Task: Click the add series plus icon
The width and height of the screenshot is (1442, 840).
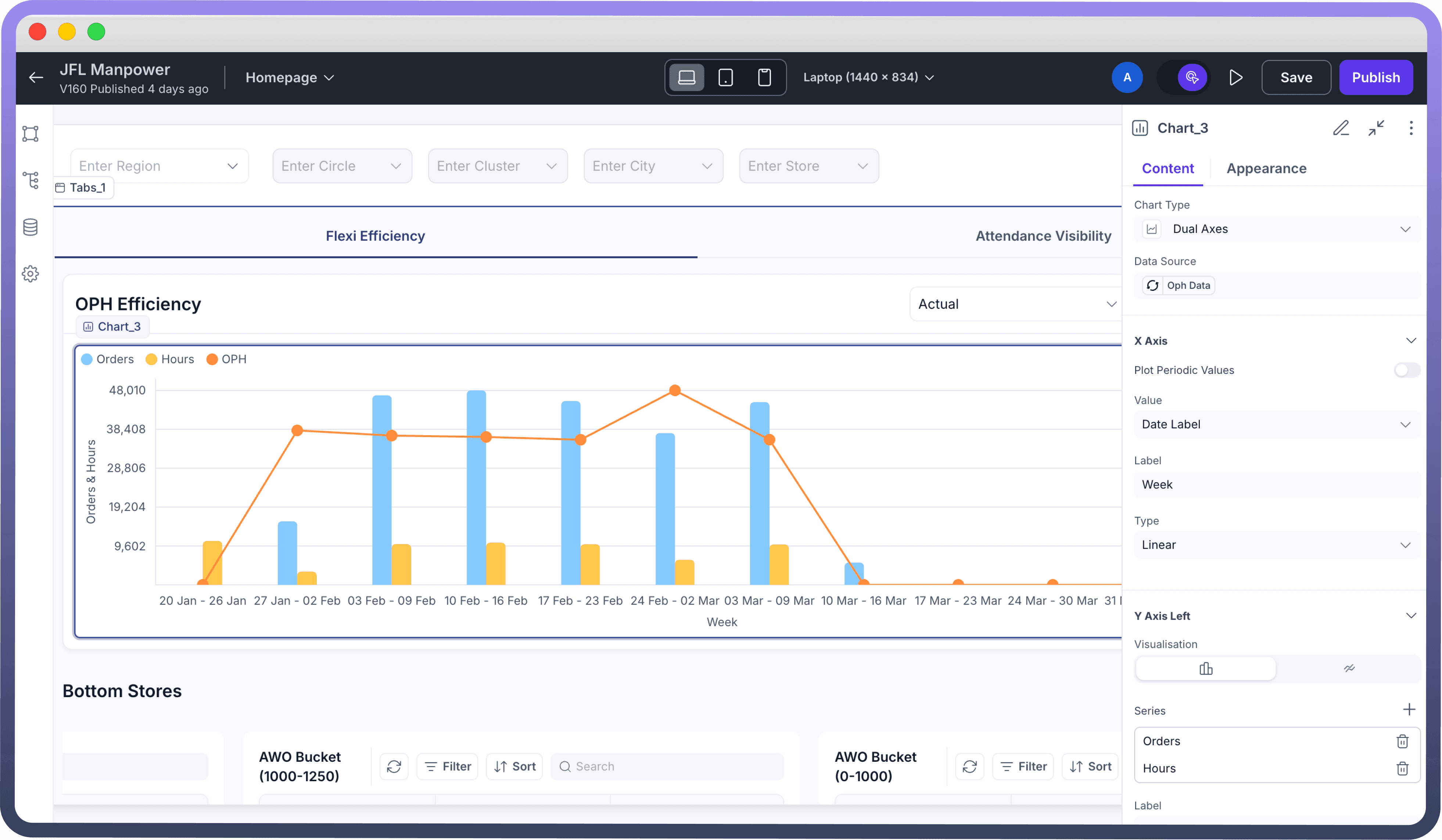Action: (1409, 710)
